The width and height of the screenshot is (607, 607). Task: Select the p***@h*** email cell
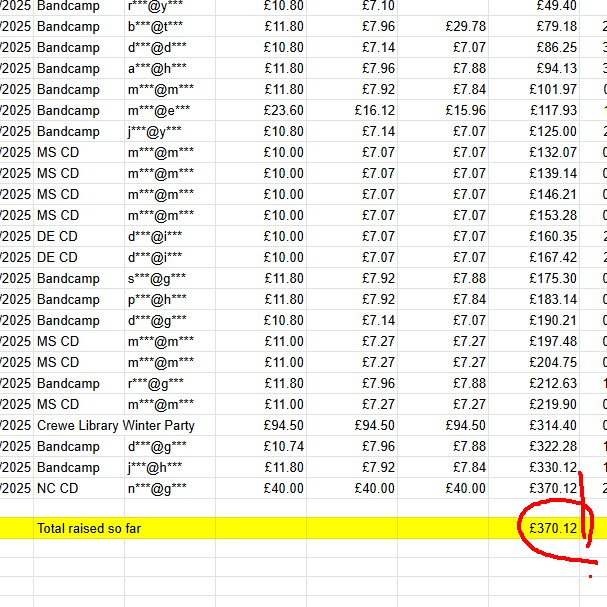156,299
